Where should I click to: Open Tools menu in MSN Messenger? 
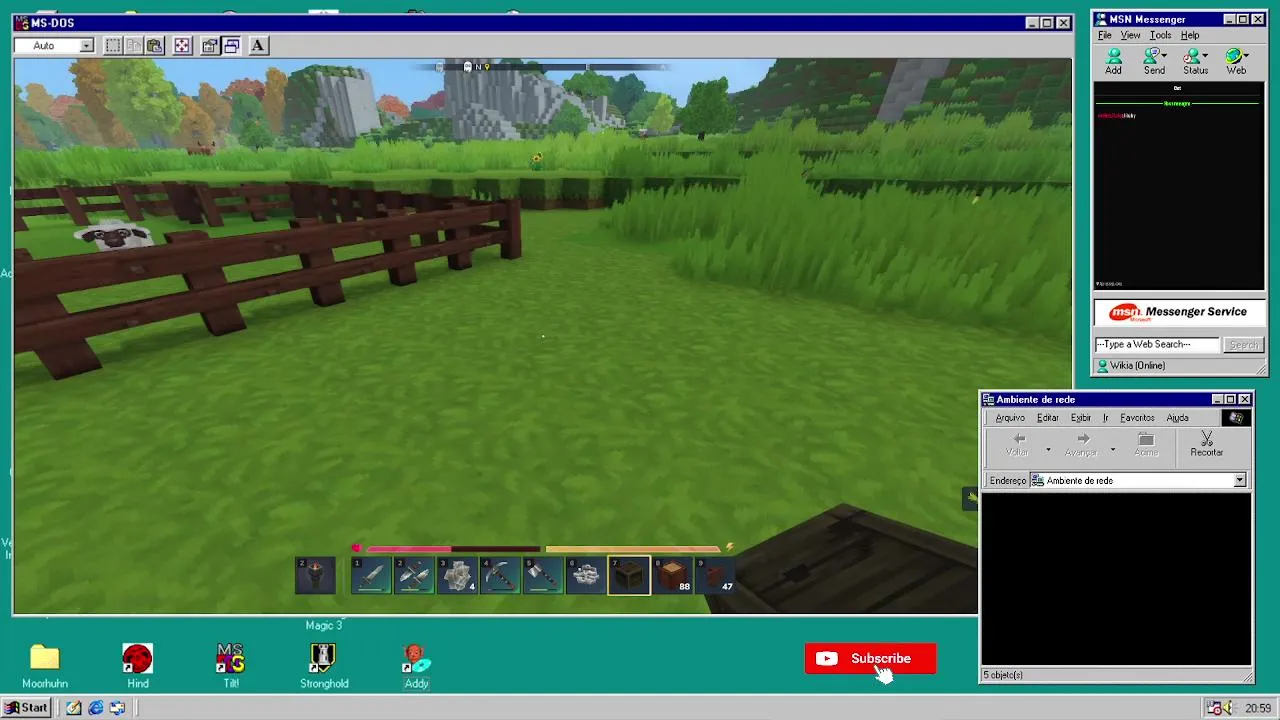pos(1160,35)
